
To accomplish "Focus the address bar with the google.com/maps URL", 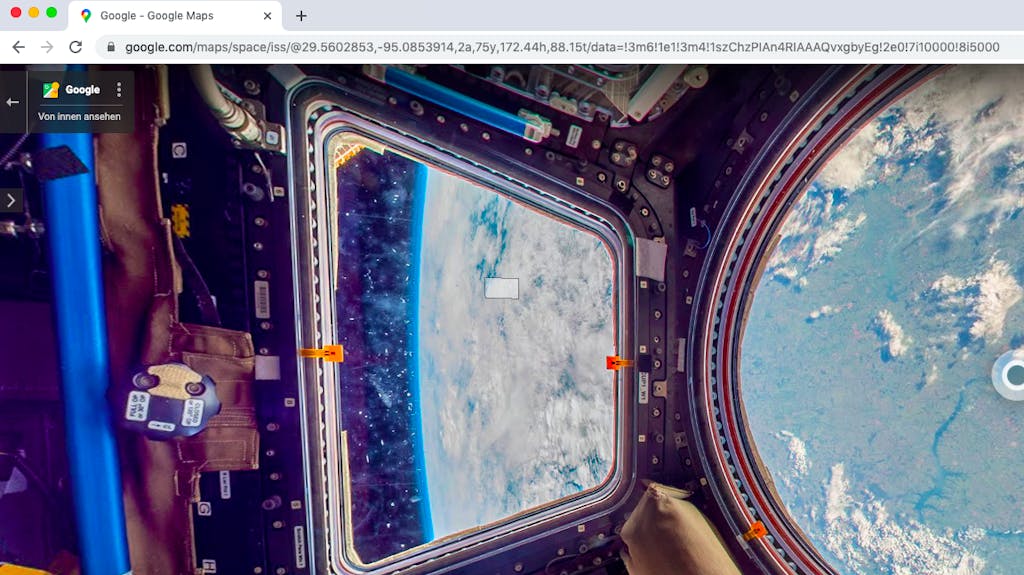I will coord(562,47).
